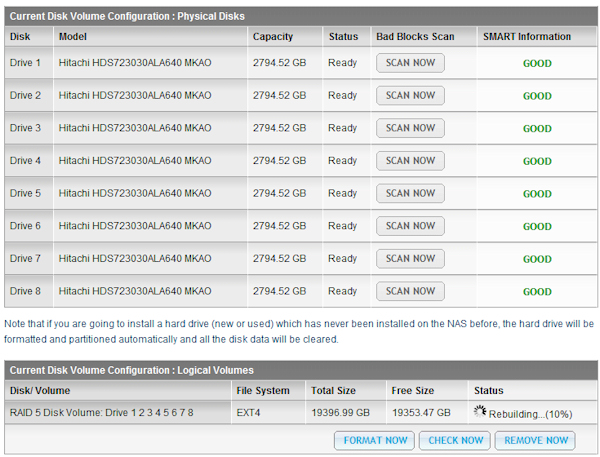Start scan on Drive 6
This screenshot has height=457, width=600.
410,226
